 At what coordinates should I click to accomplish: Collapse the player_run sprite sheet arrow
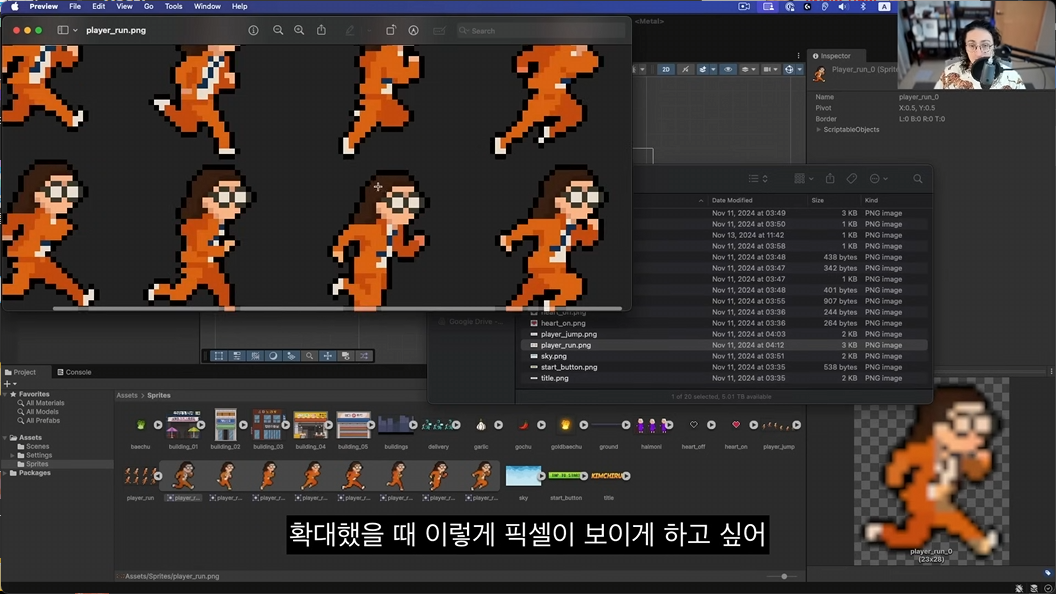coord(158,476)
